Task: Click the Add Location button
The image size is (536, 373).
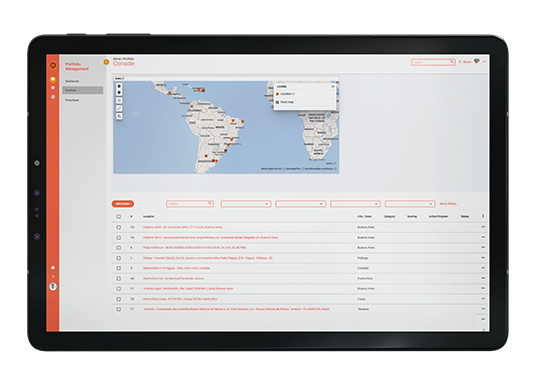Action: (123, 204)
